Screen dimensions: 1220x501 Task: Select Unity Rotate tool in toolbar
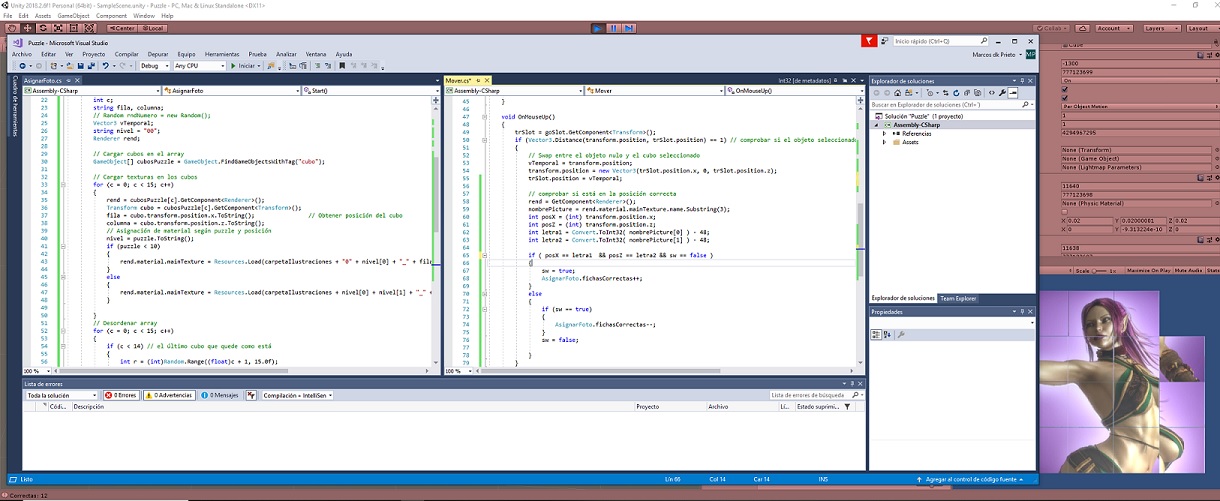point(42,28)
